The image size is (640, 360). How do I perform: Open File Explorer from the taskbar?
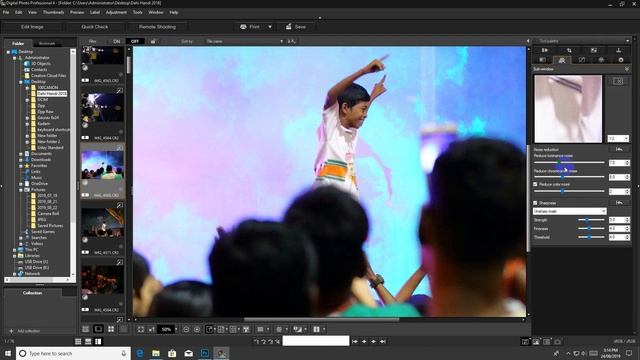coord(156,353)
